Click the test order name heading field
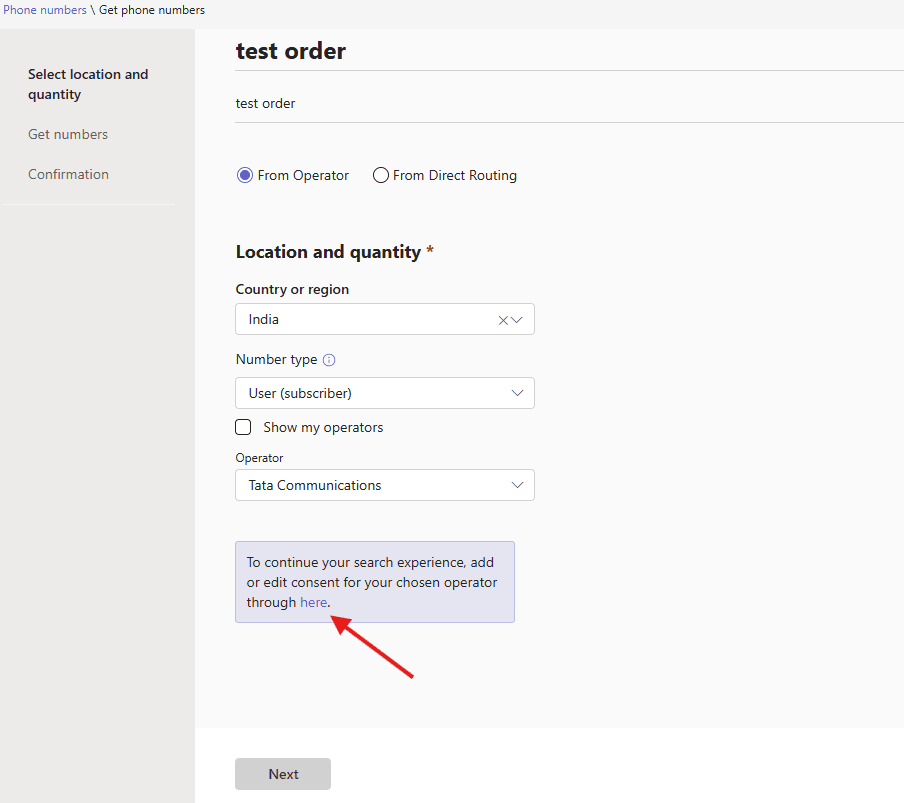 pos(291,51)
